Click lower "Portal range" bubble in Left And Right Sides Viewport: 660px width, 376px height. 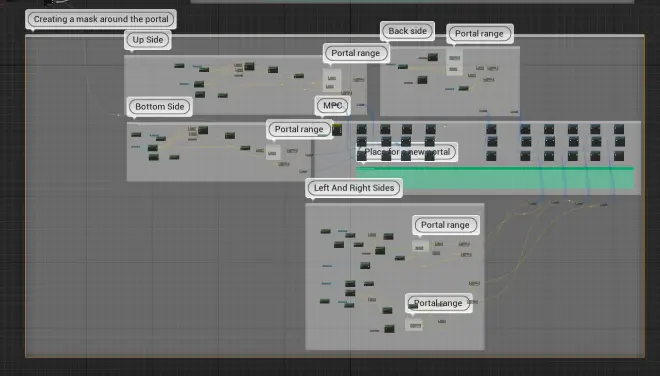tap(438, 303)
